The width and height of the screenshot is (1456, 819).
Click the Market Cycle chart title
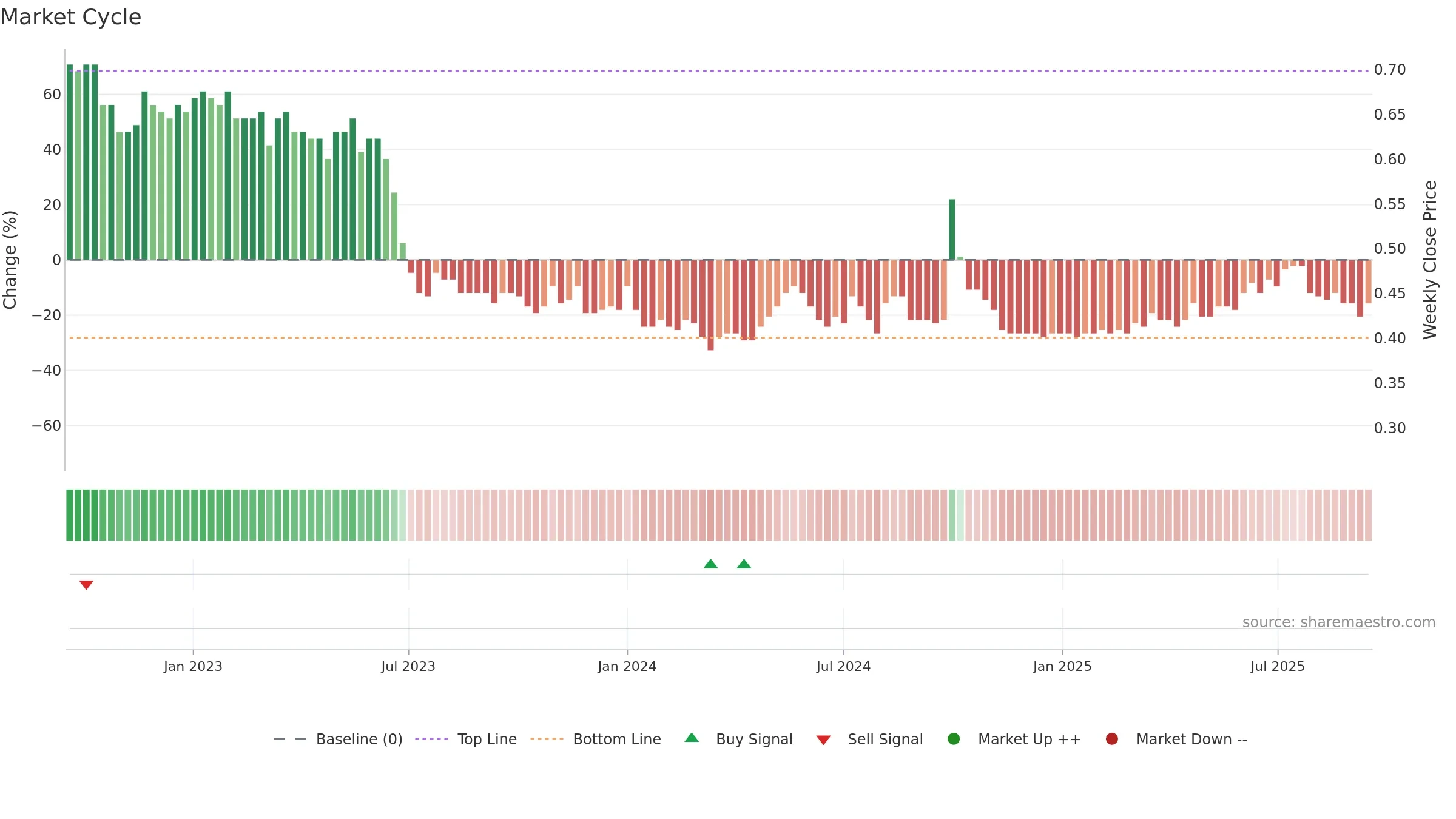(71, 17)
